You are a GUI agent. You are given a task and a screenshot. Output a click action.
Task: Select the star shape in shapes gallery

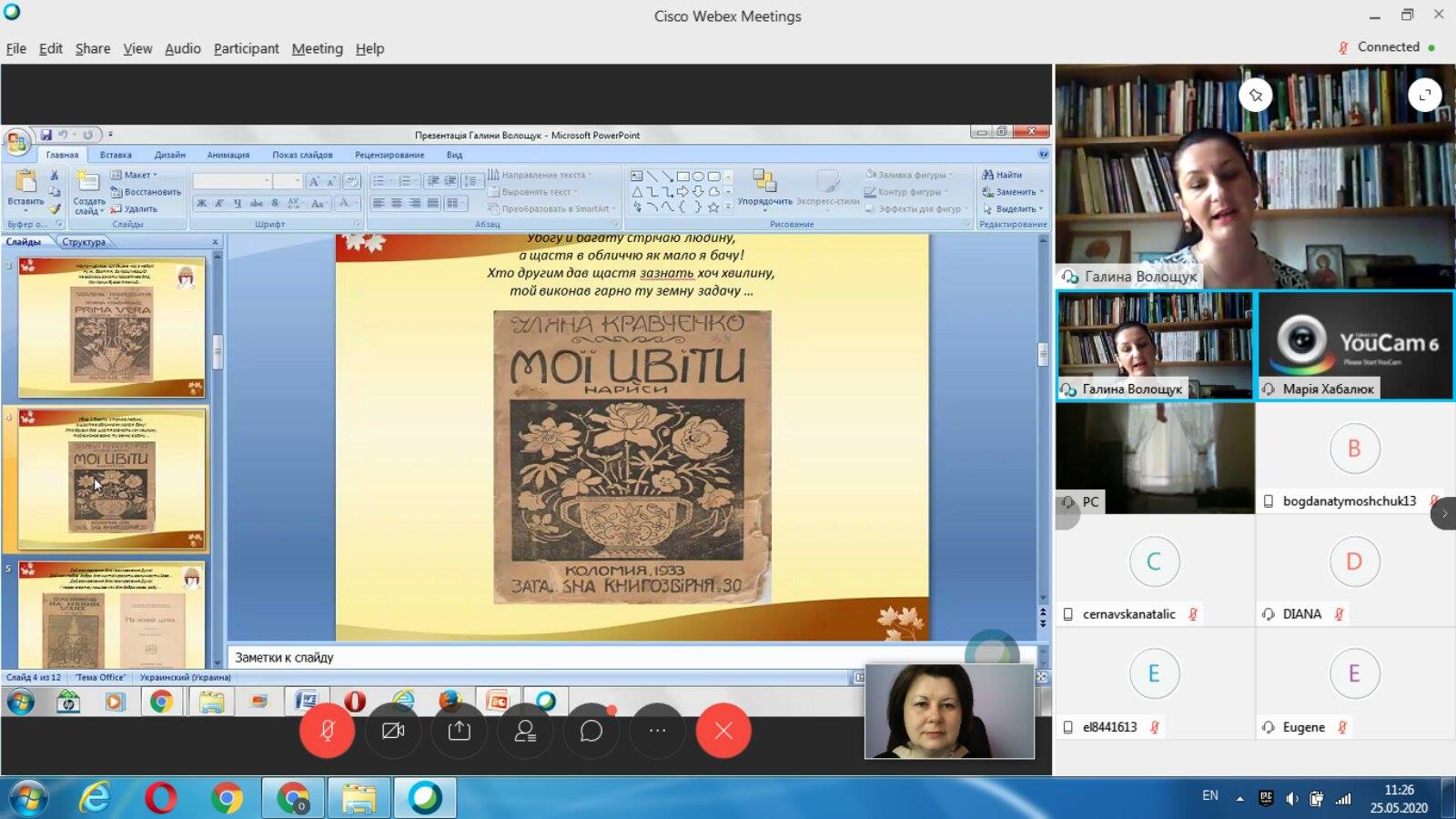point(713,207)
